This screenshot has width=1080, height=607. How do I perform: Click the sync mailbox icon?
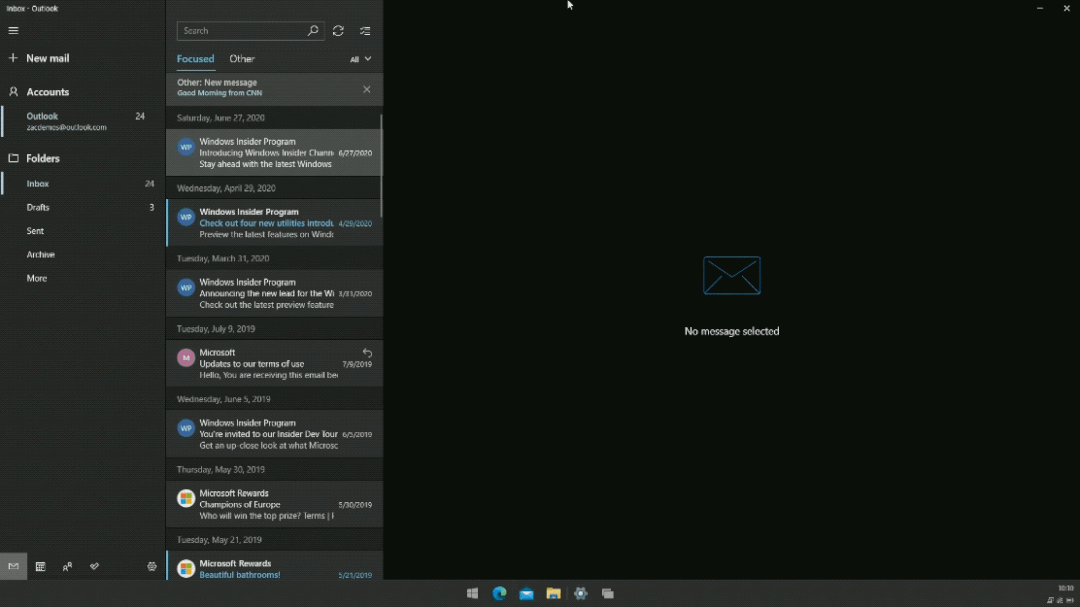coord(338,31)
